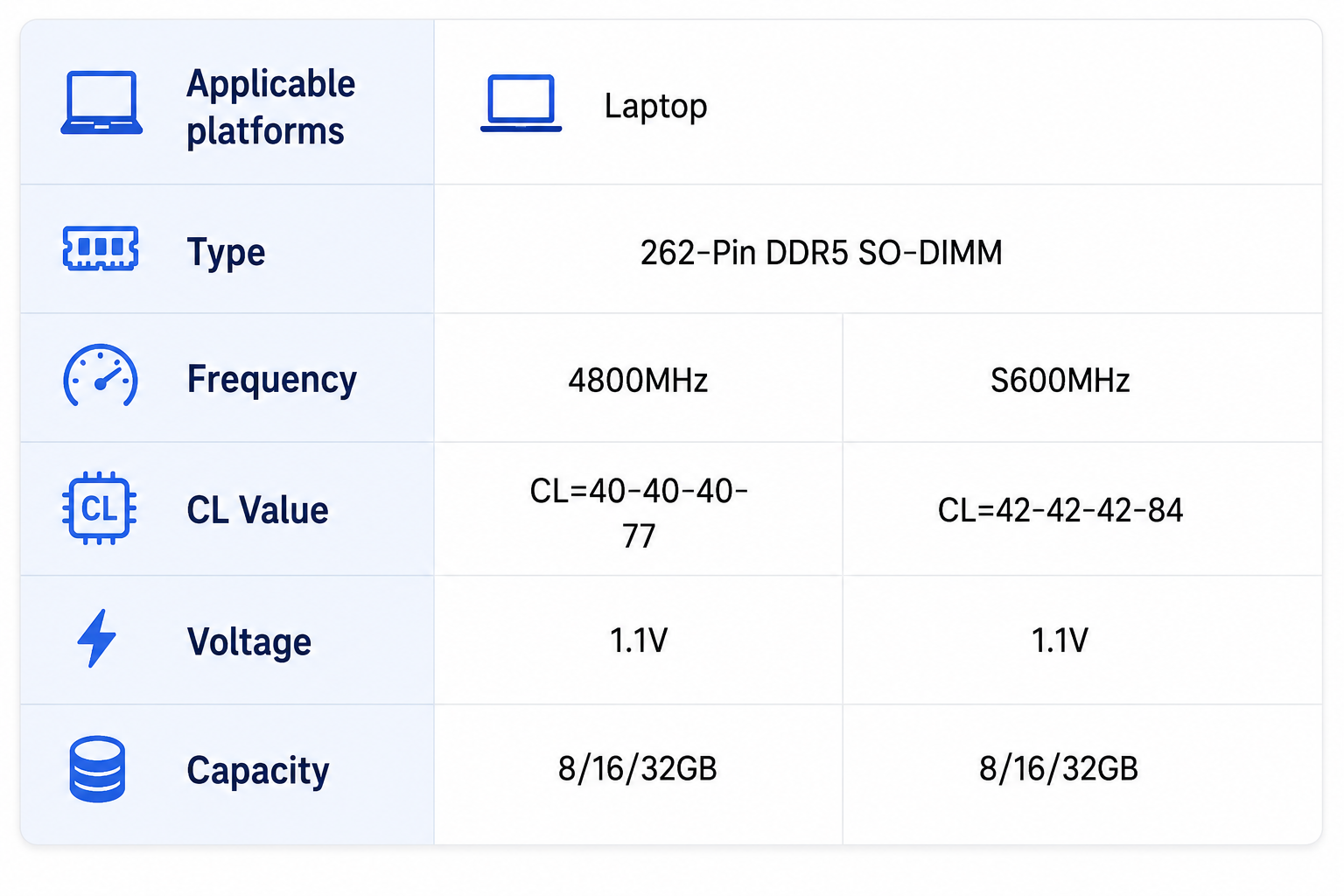Screen dimensions: 1344x896
Task: Click the speedometer icon beside Frequency
Action: 101,376
